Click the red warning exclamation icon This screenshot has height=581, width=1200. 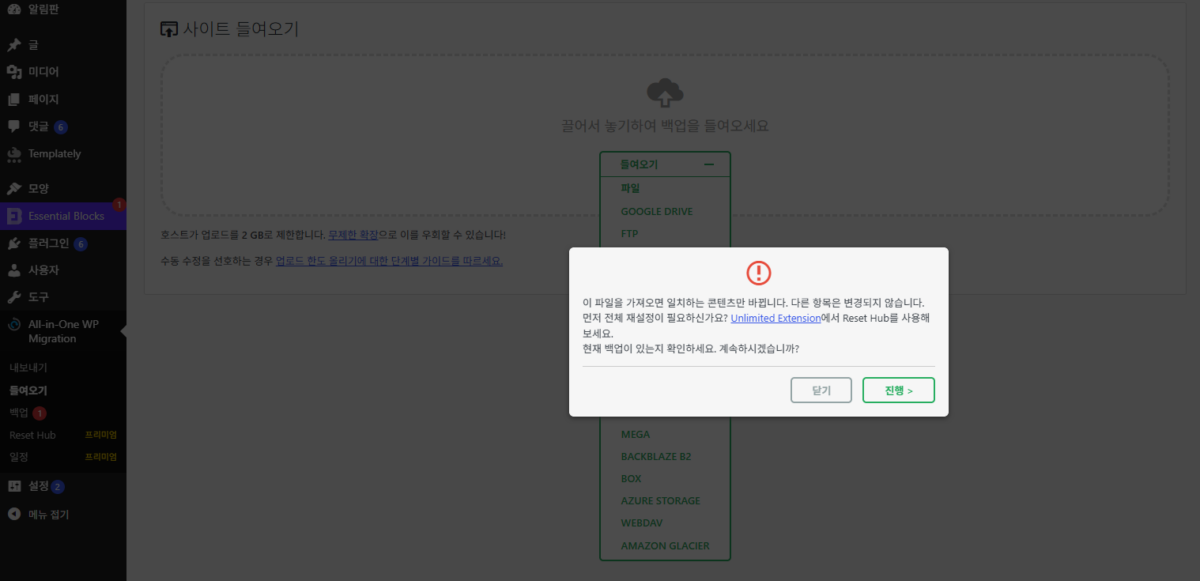point(759,272)
